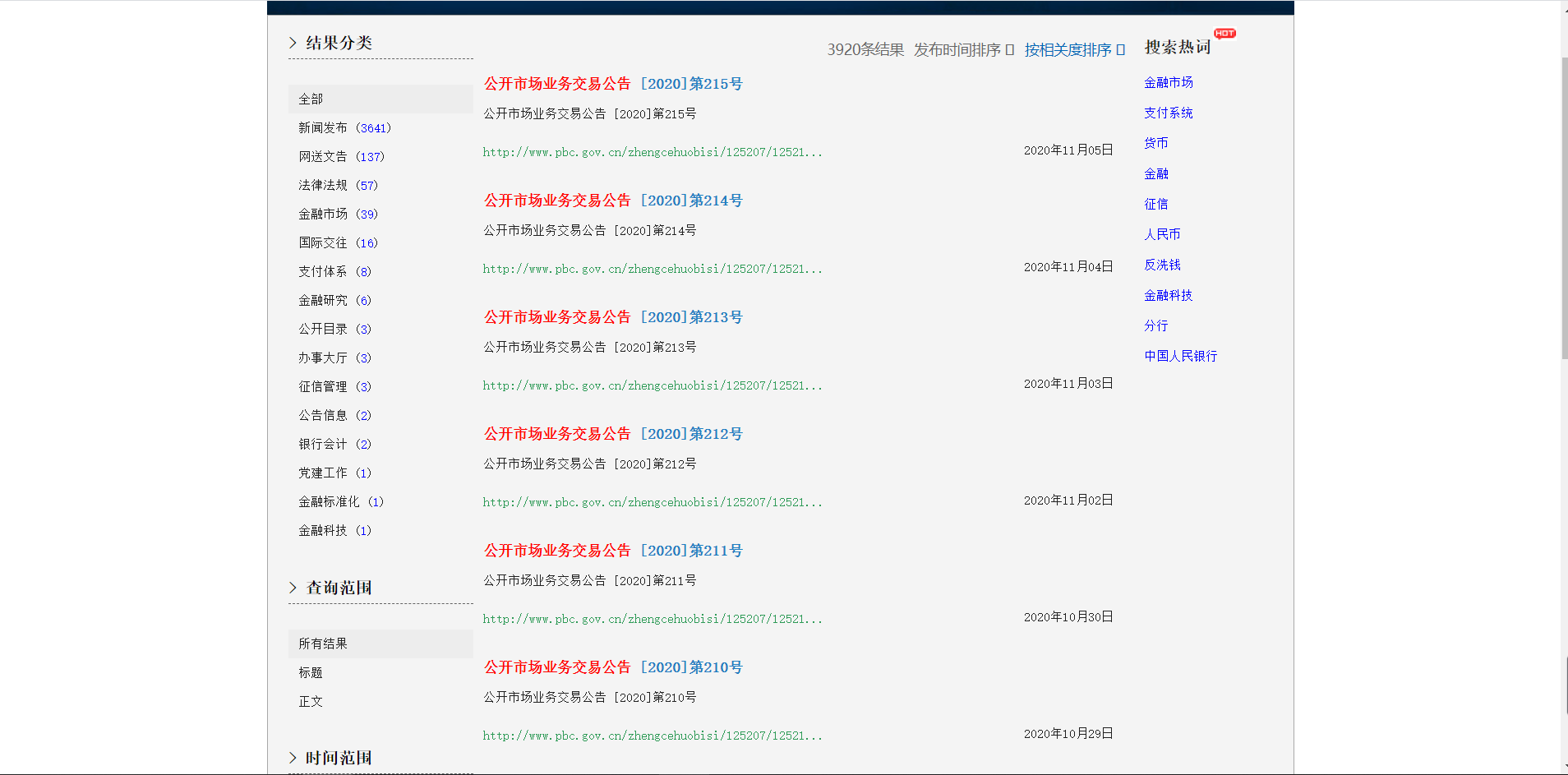Expand the 时间范围 section chevron
This screenshot has width=1568, height=775.
point(293,758)
